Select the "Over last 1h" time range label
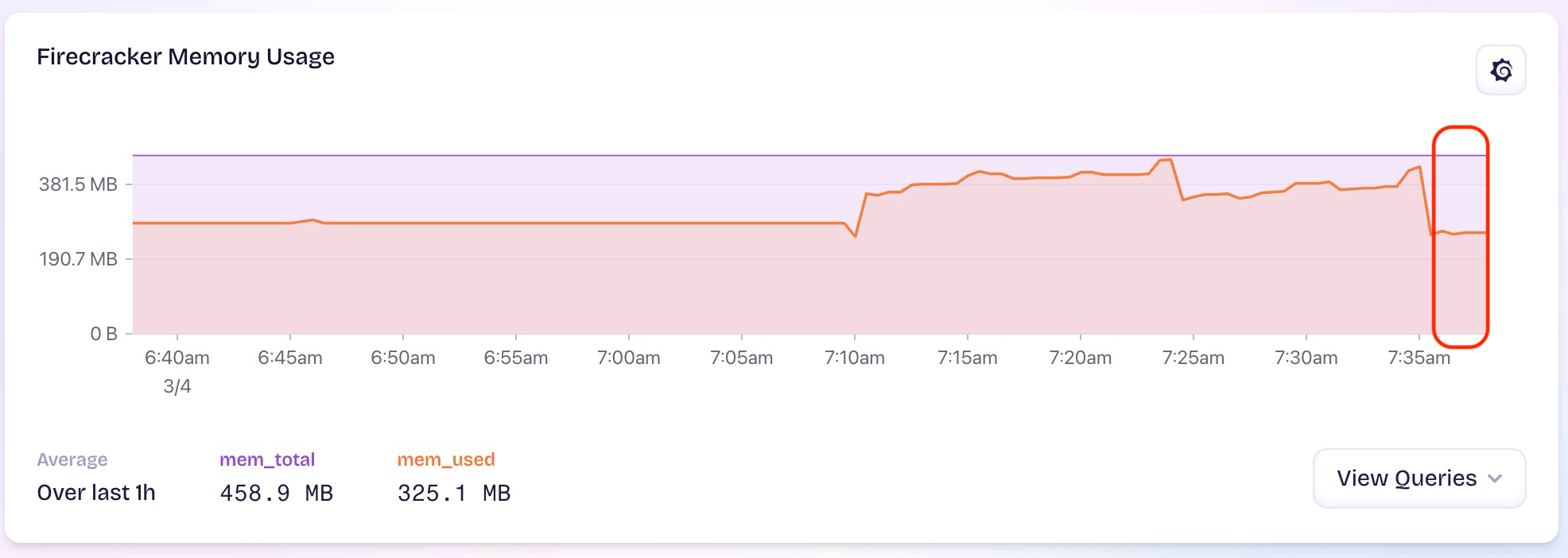Viewport: 1568px width, 558px height. pos(96,493)
